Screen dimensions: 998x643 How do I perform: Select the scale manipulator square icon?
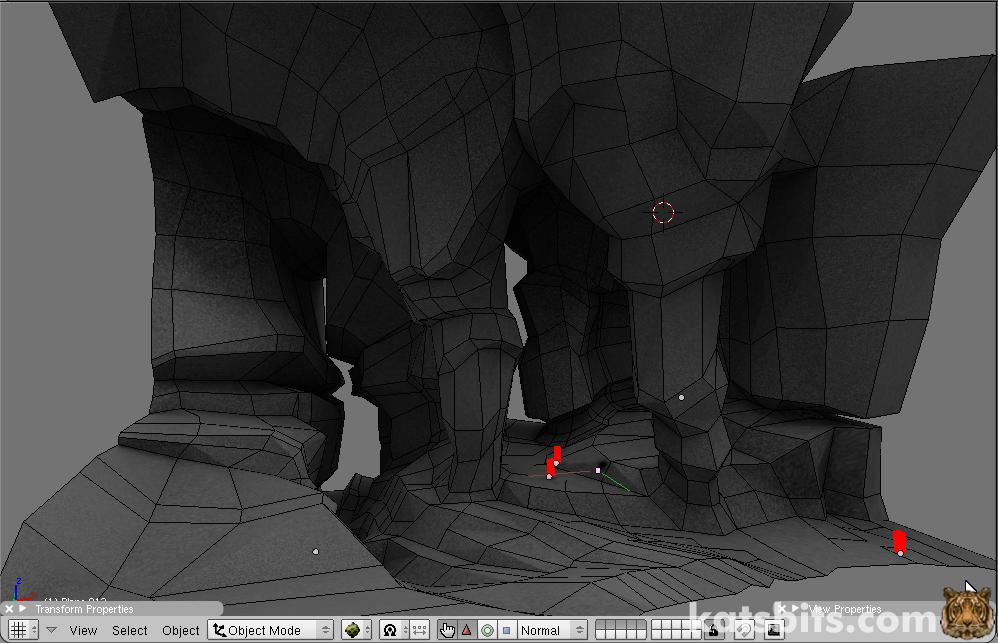click(507, 630)
